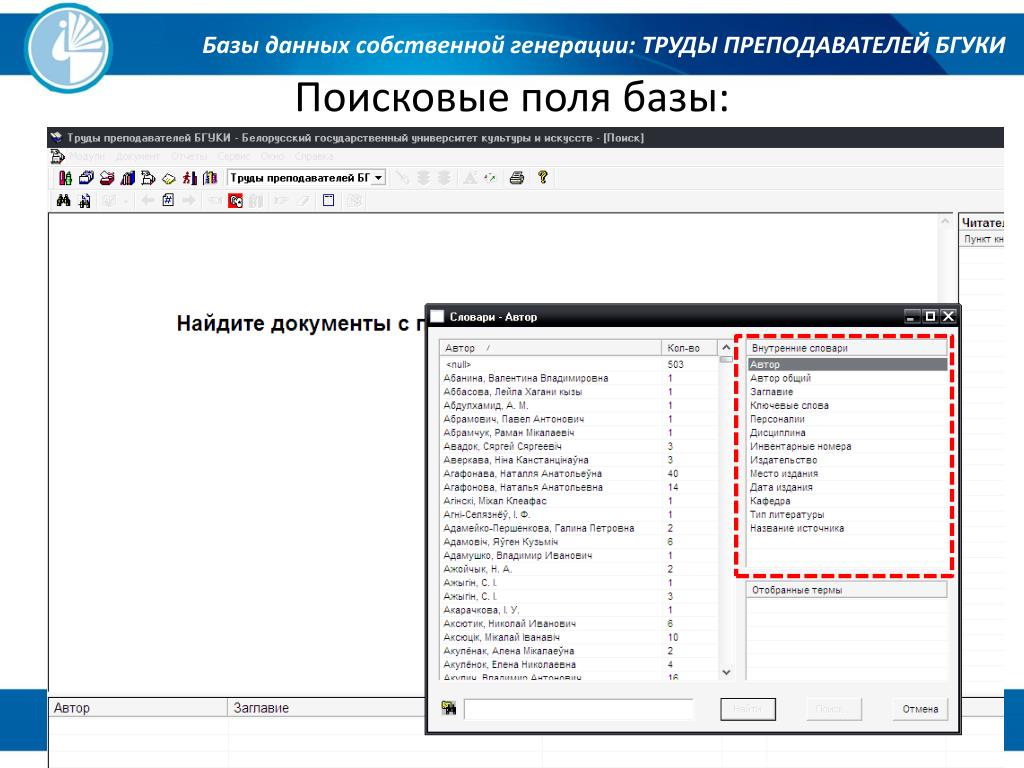Screen dimensions: 1024x768
Task: Click the binoculars icon beside the dialog search field
Action: (x=449, y=708)
